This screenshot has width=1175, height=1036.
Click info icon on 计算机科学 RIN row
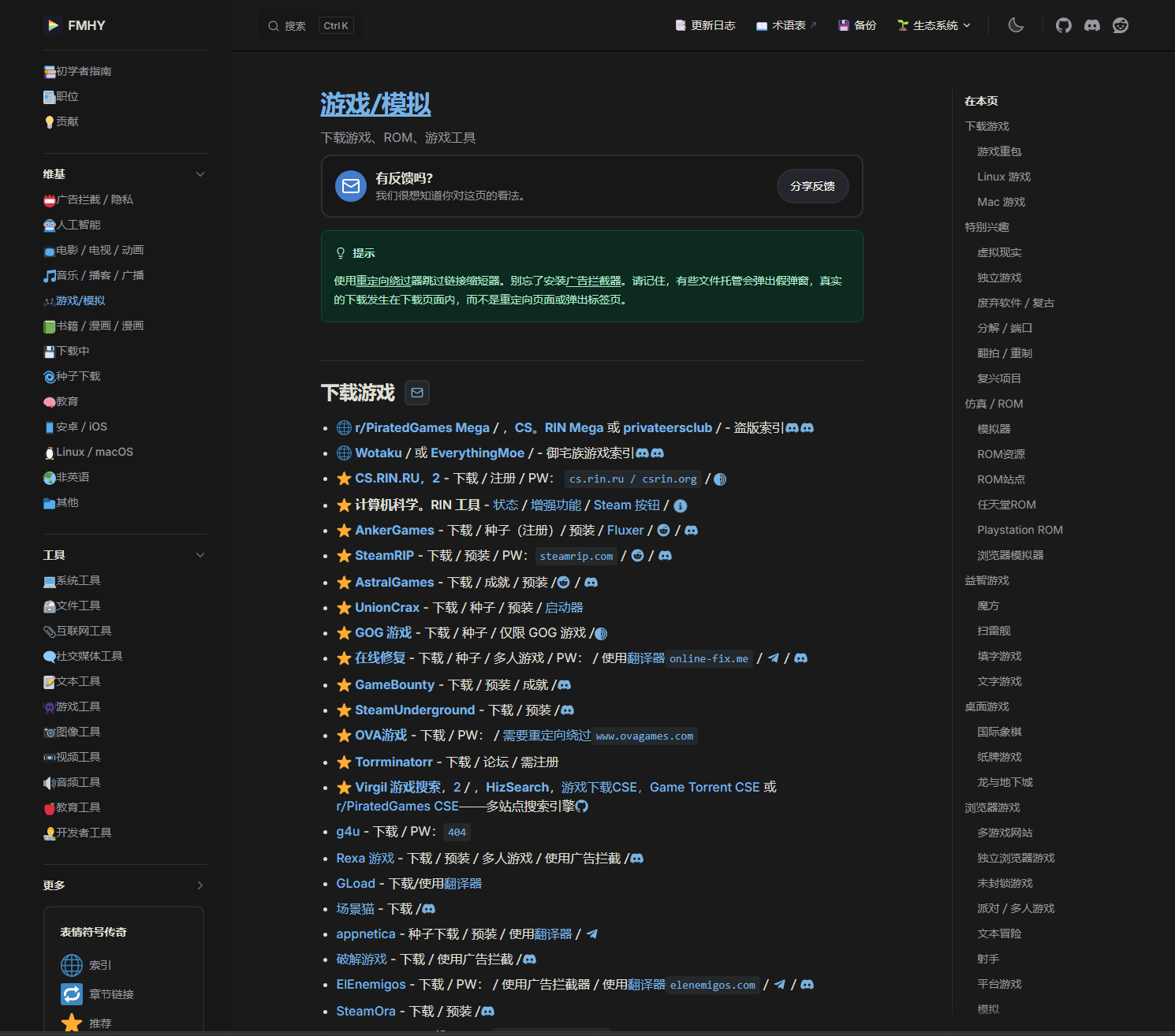coord(681,506)
